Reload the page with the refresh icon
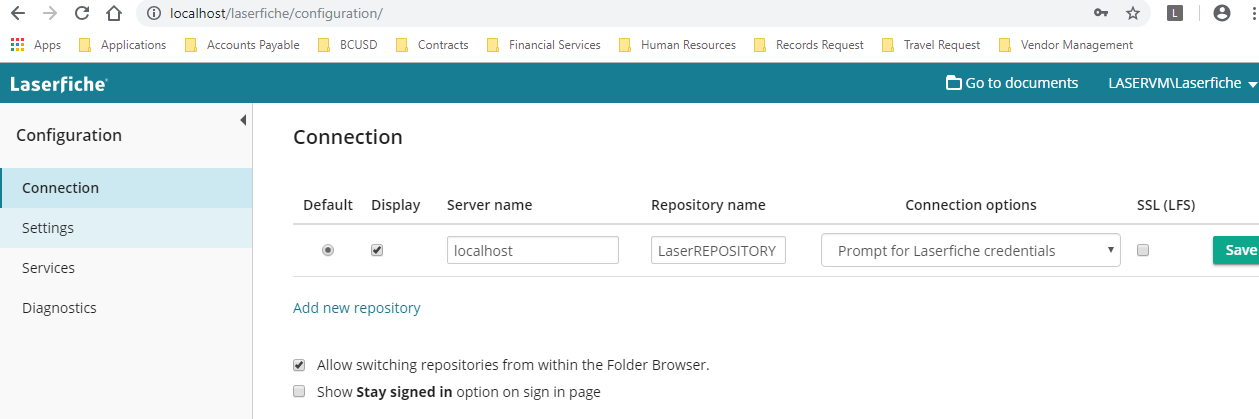 pyautogui.click(x=82, y=14)
